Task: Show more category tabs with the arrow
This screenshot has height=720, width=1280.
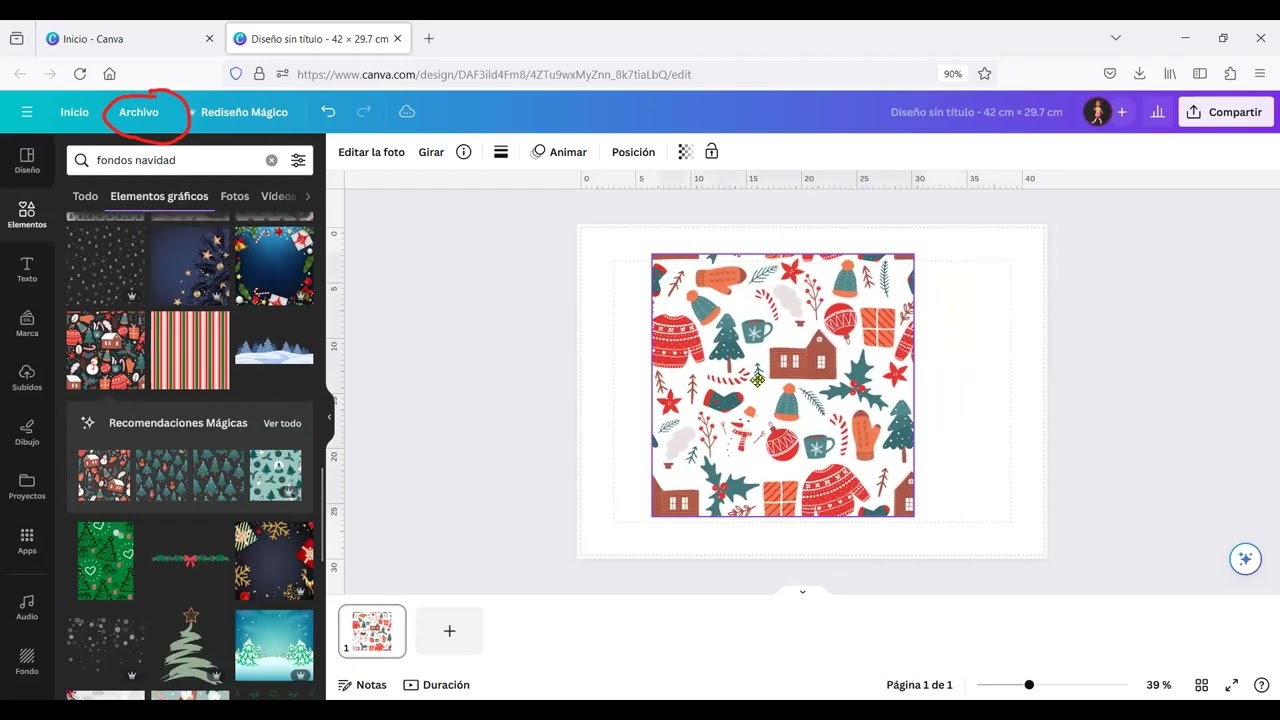Action: (x=307, y=196)
